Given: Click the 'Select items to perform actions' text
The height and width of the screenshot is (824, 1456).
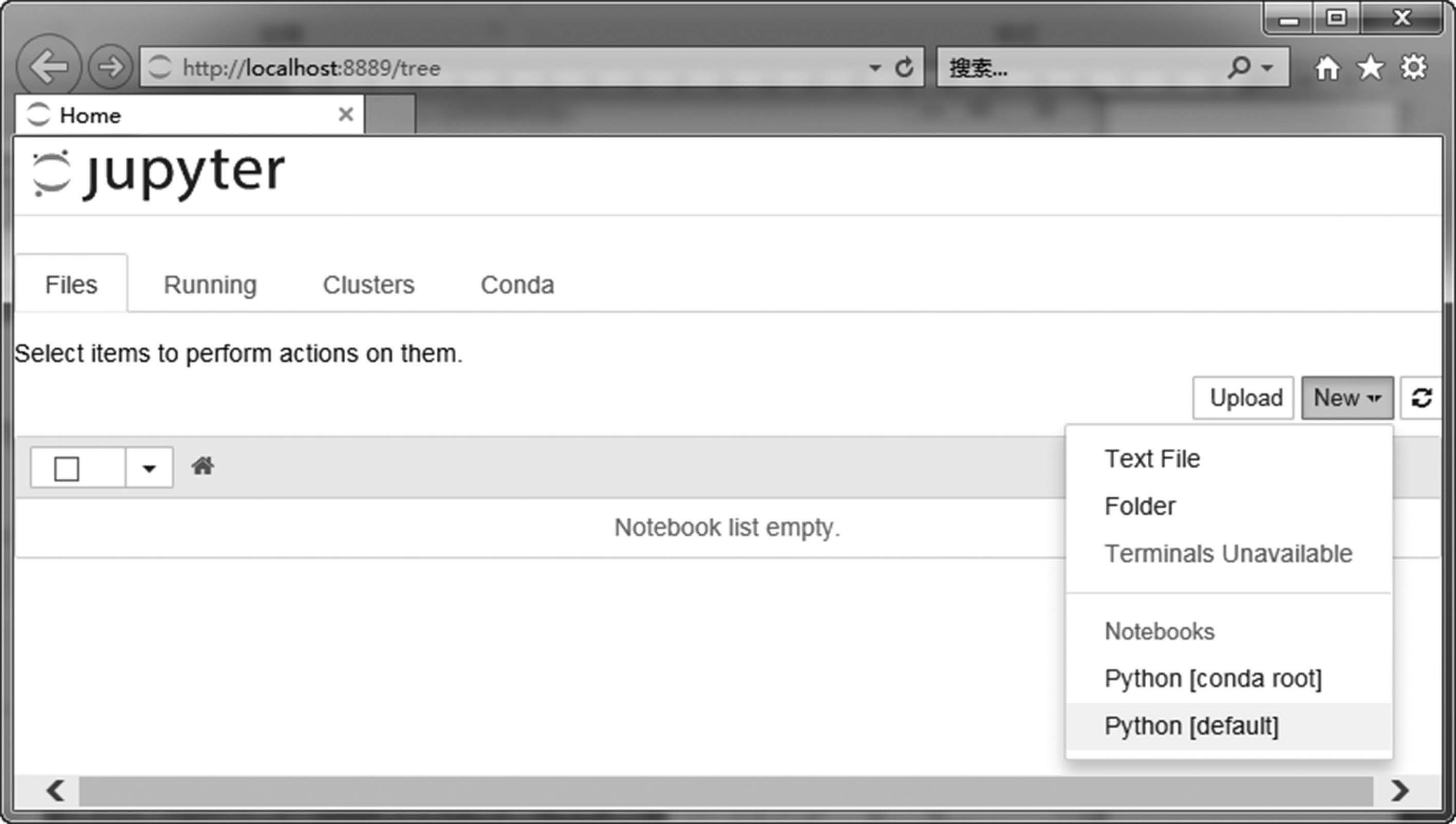Looking at the screenshot, I should [x=238, y=353].
